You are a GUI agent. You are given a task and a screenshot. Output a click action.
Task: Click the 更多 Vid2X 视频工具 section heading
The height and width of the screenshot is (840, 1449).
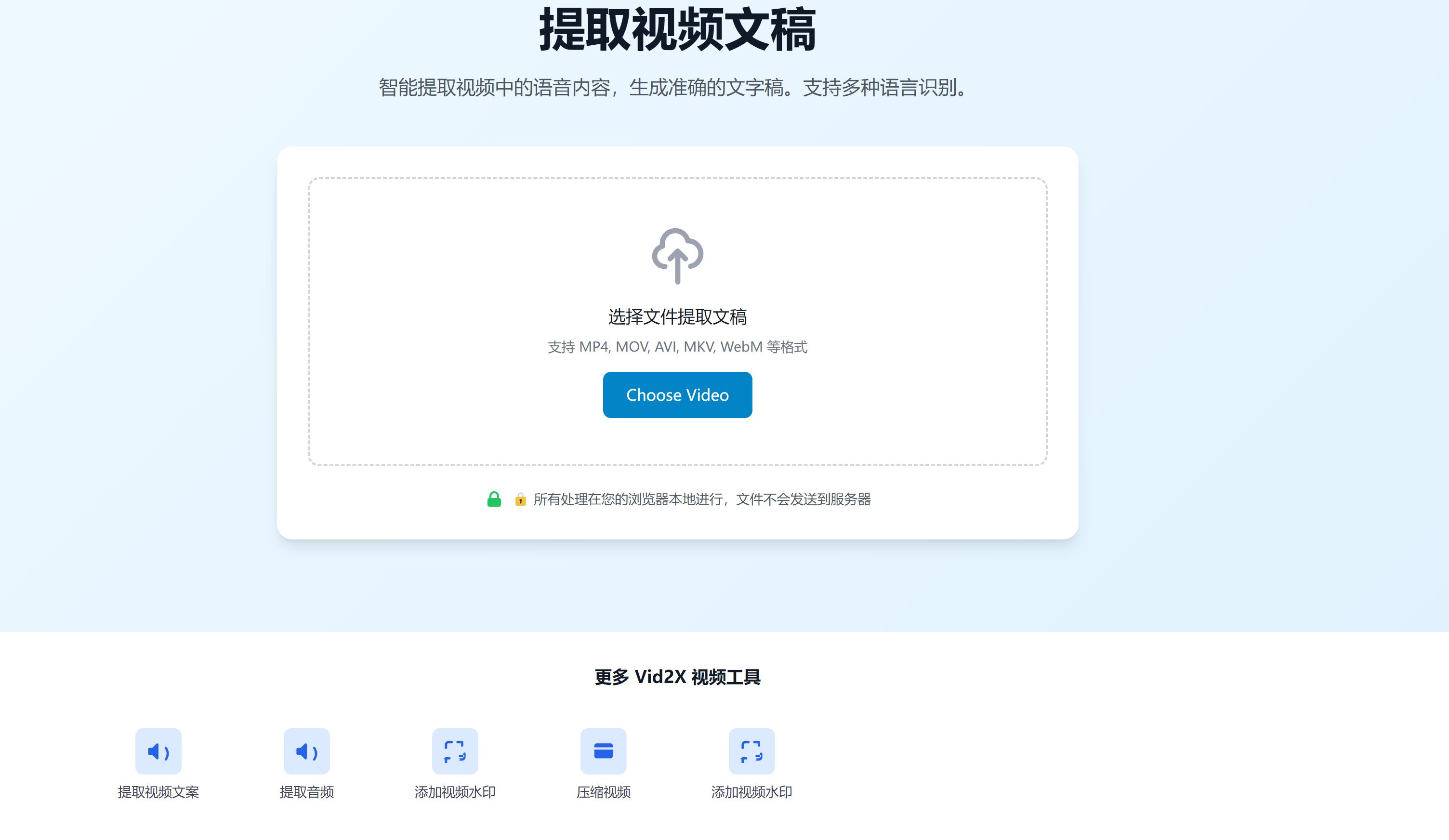(x=676, y=677)
